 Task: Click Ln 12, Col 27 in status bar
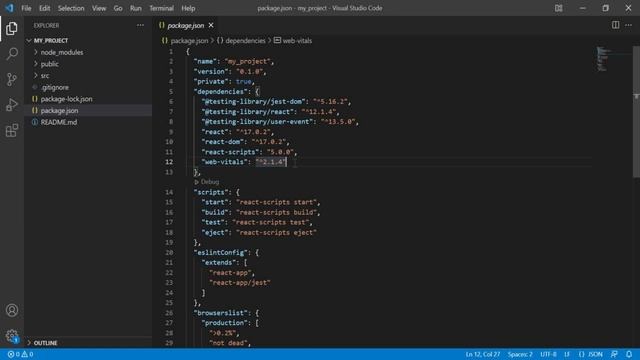point(483,354)
